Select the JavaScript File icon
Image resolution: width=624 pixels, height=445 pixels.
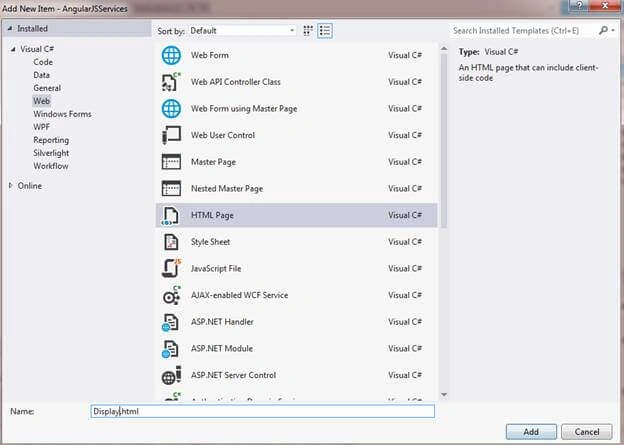point(171,269)
